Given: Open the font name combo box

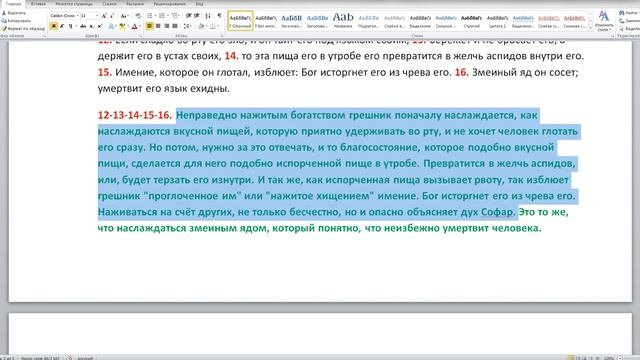Looking at the screenshot, I should click(x=64, y=16).
